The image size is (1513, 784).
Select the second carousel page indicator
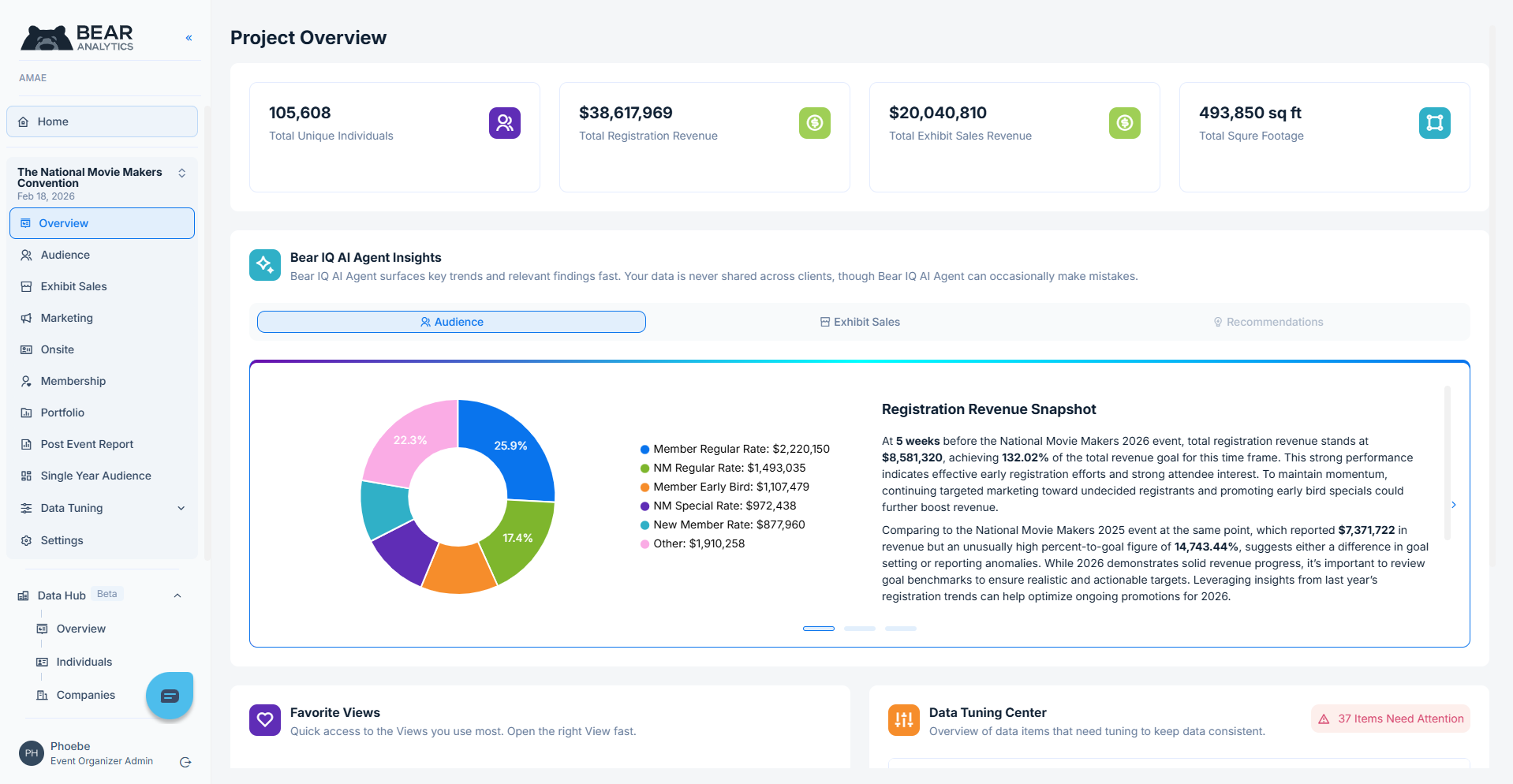[860, 629]
